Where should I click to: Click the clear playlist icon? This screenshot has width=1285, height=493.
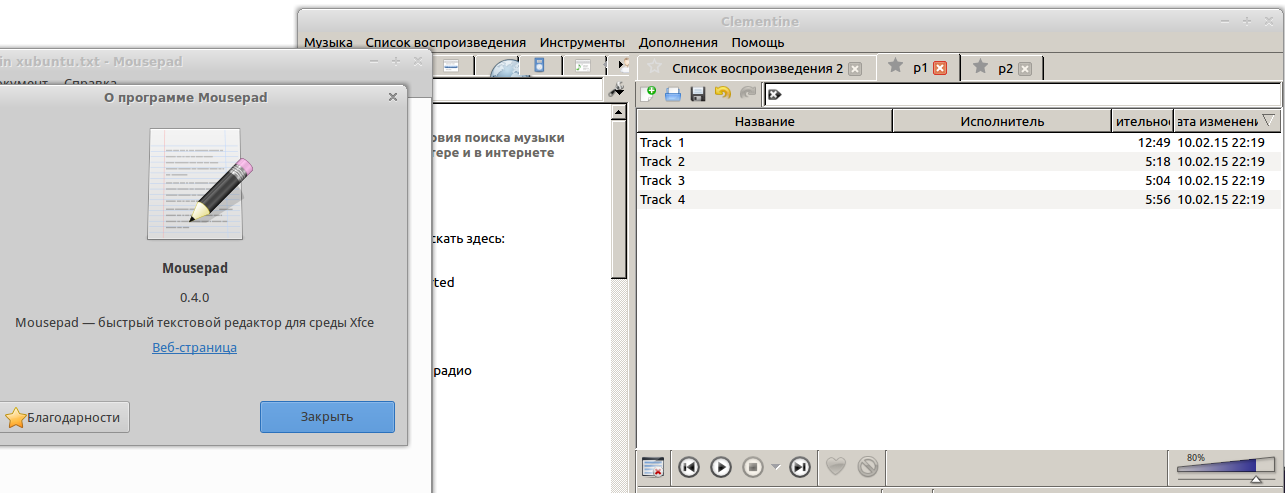point(653,466)
